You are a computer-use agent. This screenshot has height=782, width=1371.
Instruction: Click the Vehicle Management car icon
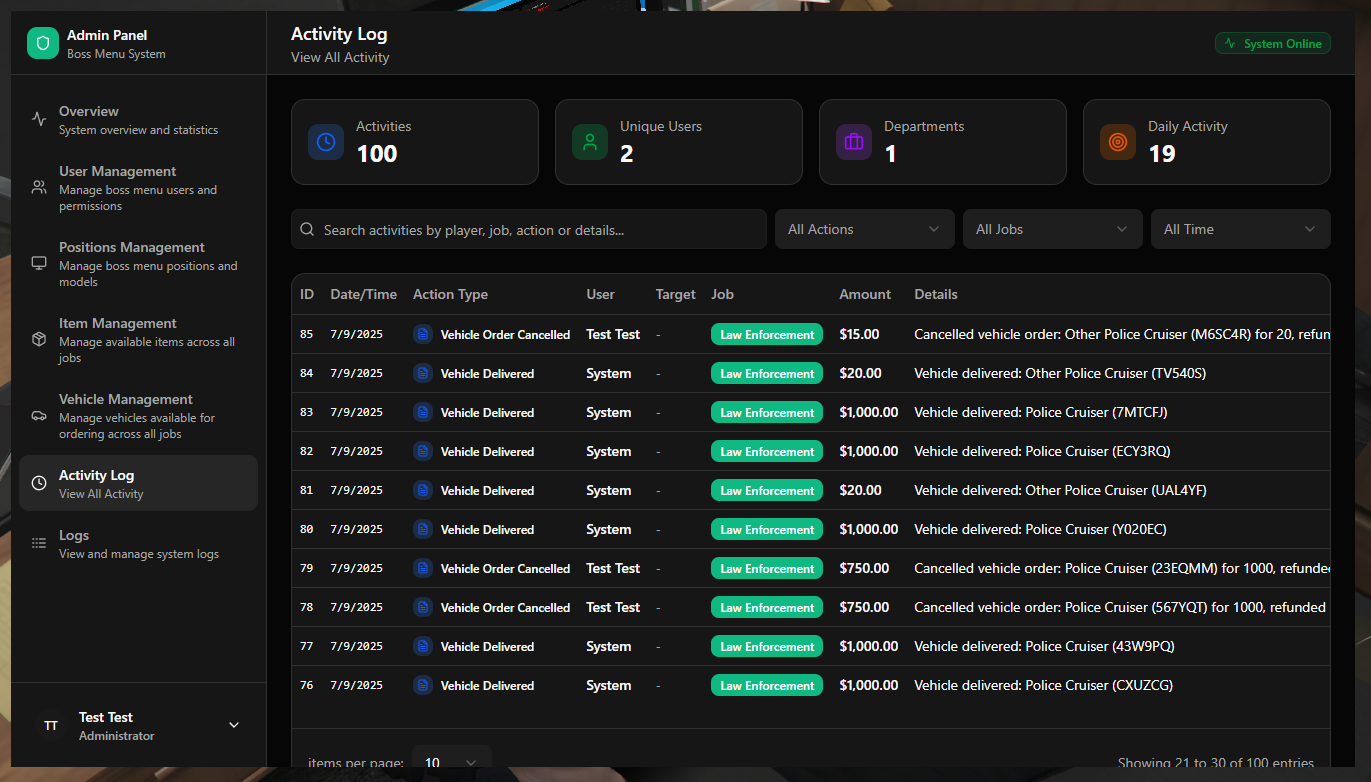point(38,414)
